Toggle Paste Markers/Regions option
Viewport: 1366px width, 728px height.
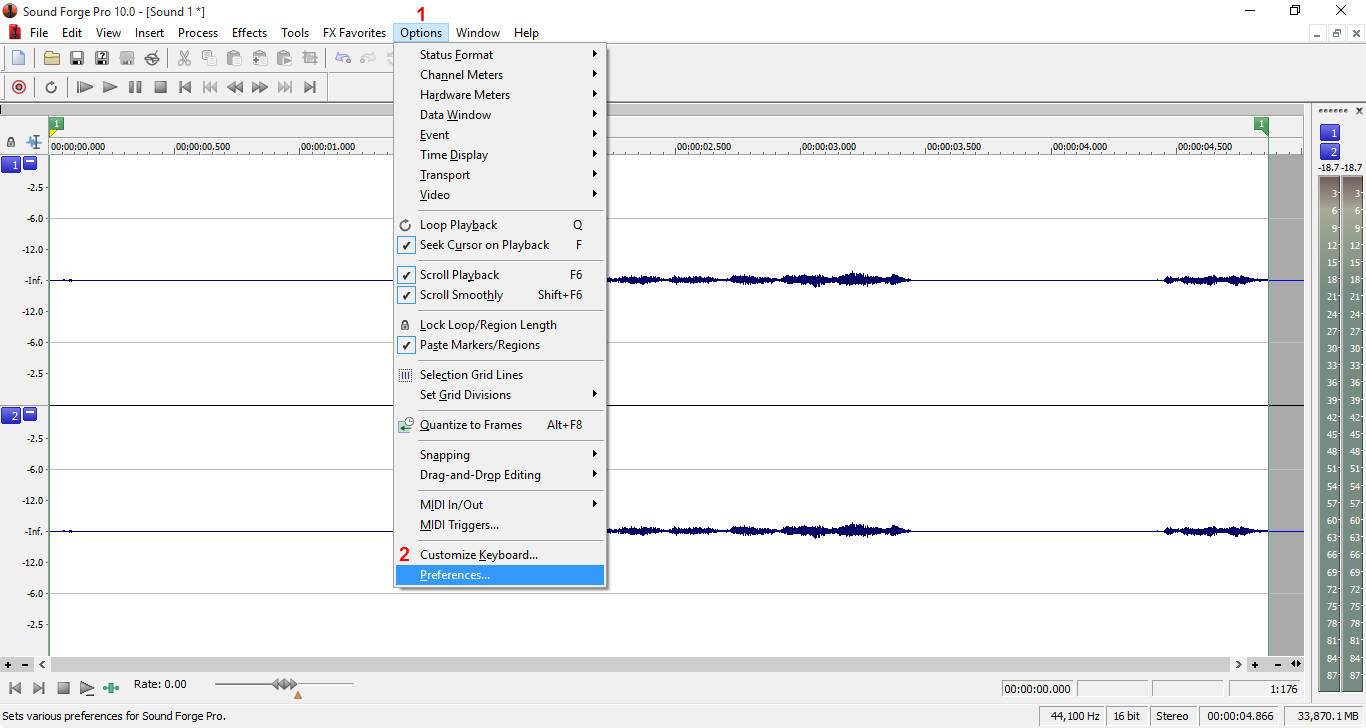500,345
